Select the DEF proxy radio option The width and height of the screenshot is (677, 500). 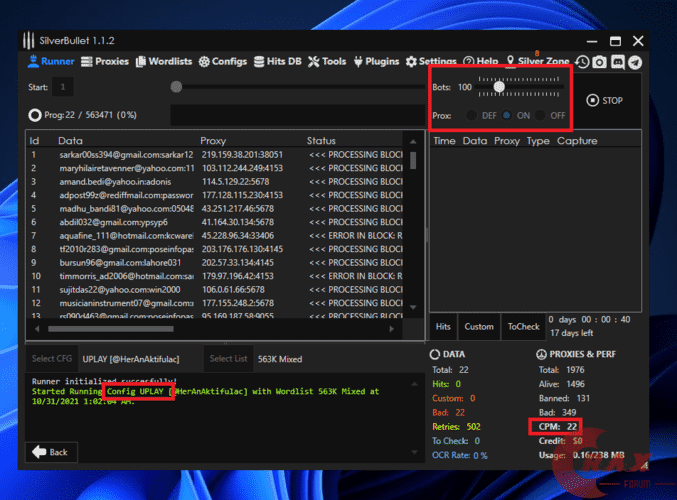pyautogui.click(x=471, y=115)
